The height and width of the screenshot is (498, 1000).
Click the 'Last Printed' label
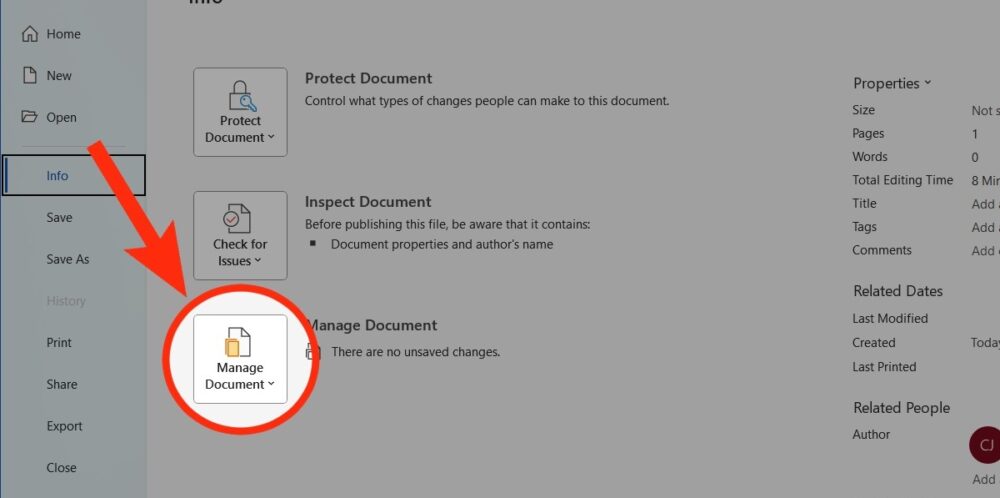pos(884,367)
